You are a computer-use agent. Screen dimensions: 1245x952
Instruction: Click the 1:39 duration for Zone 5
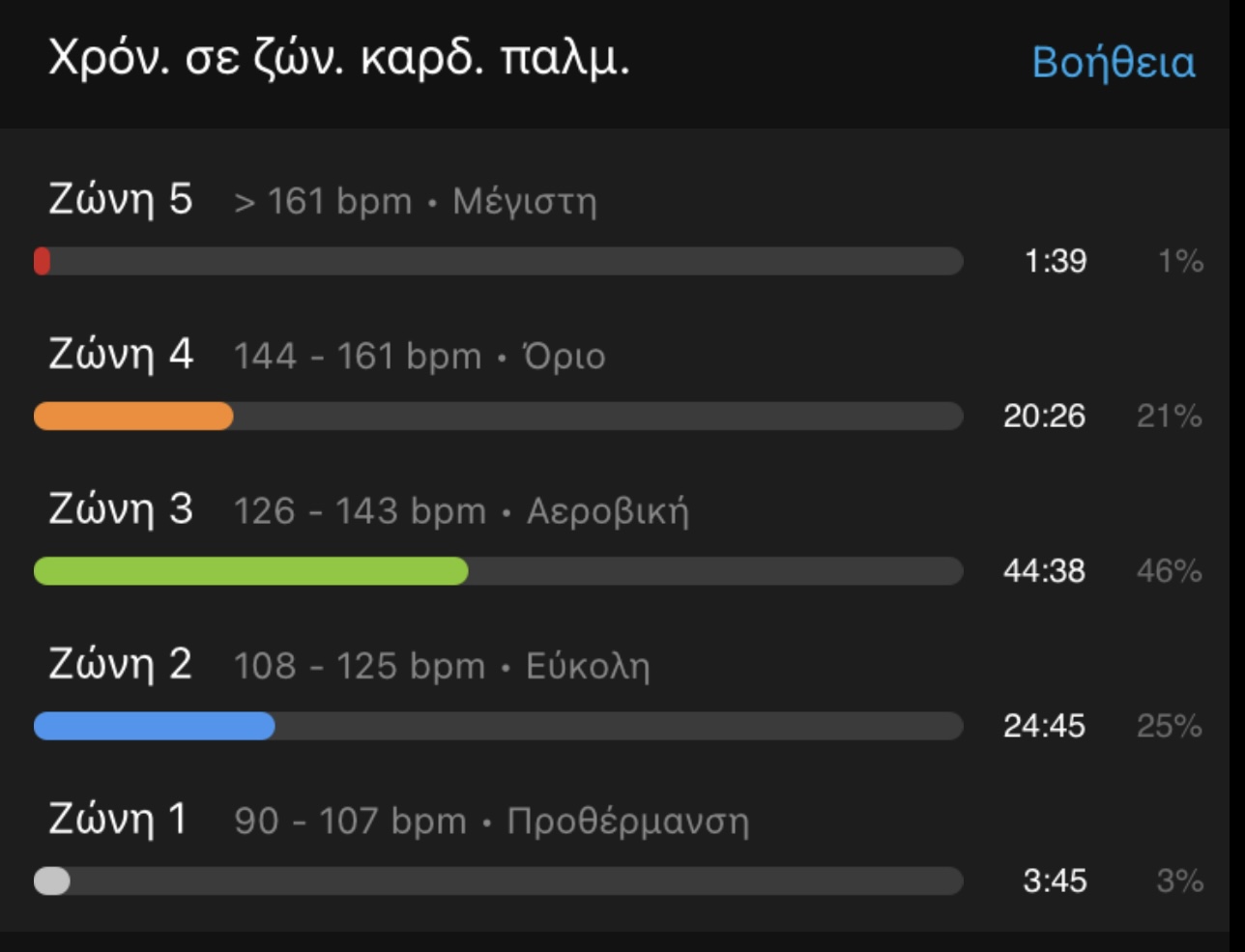[x=1056, y=261]
